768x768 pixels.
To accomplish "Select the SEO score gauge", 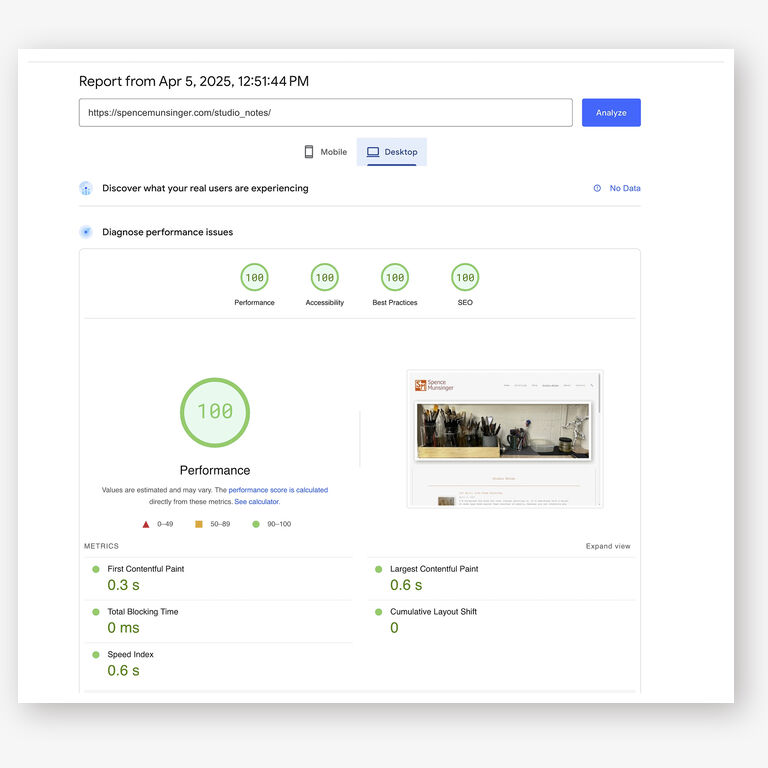I will 465,278.
